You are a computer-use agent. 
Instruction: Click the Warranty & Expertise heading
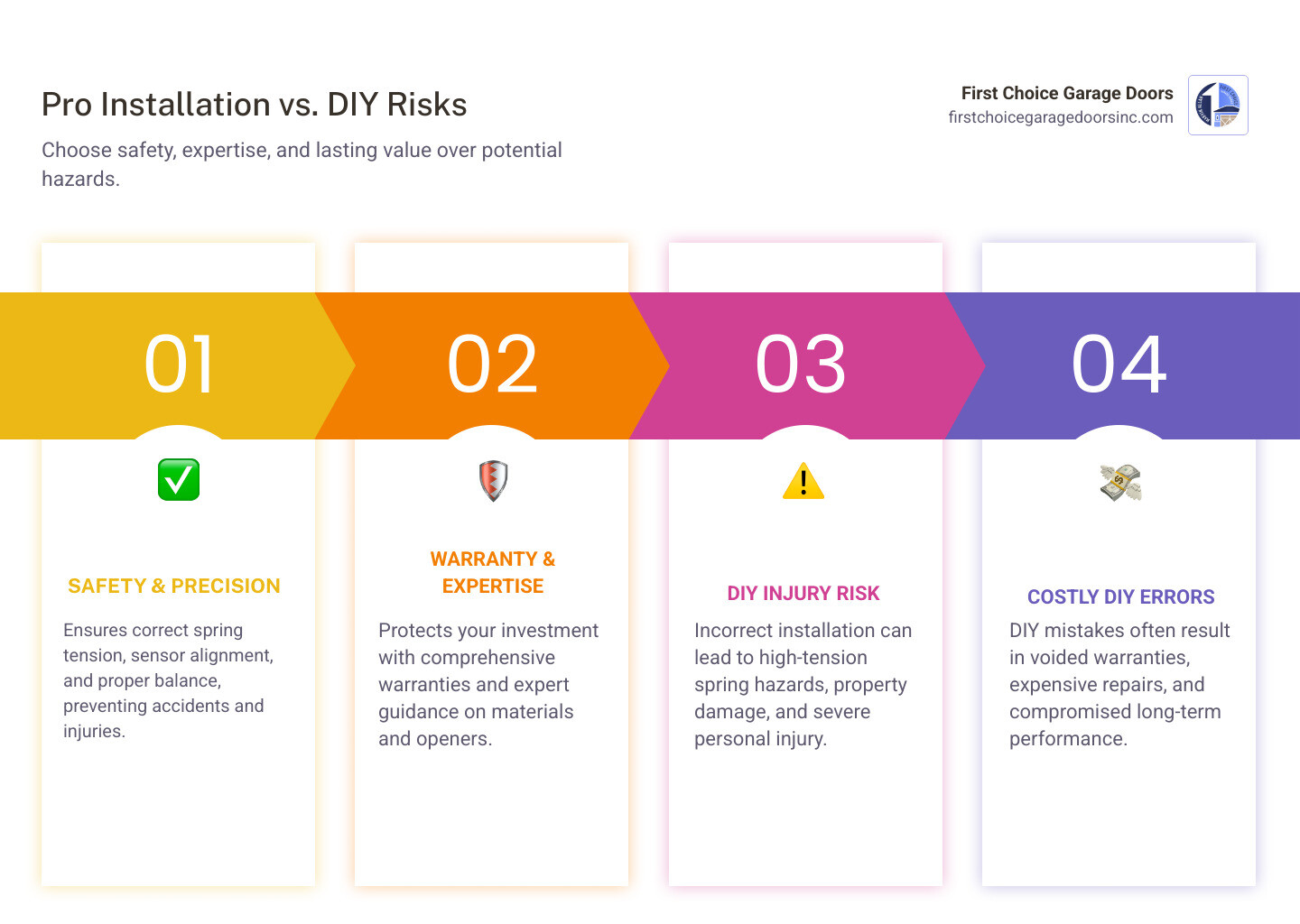(493, 572)
